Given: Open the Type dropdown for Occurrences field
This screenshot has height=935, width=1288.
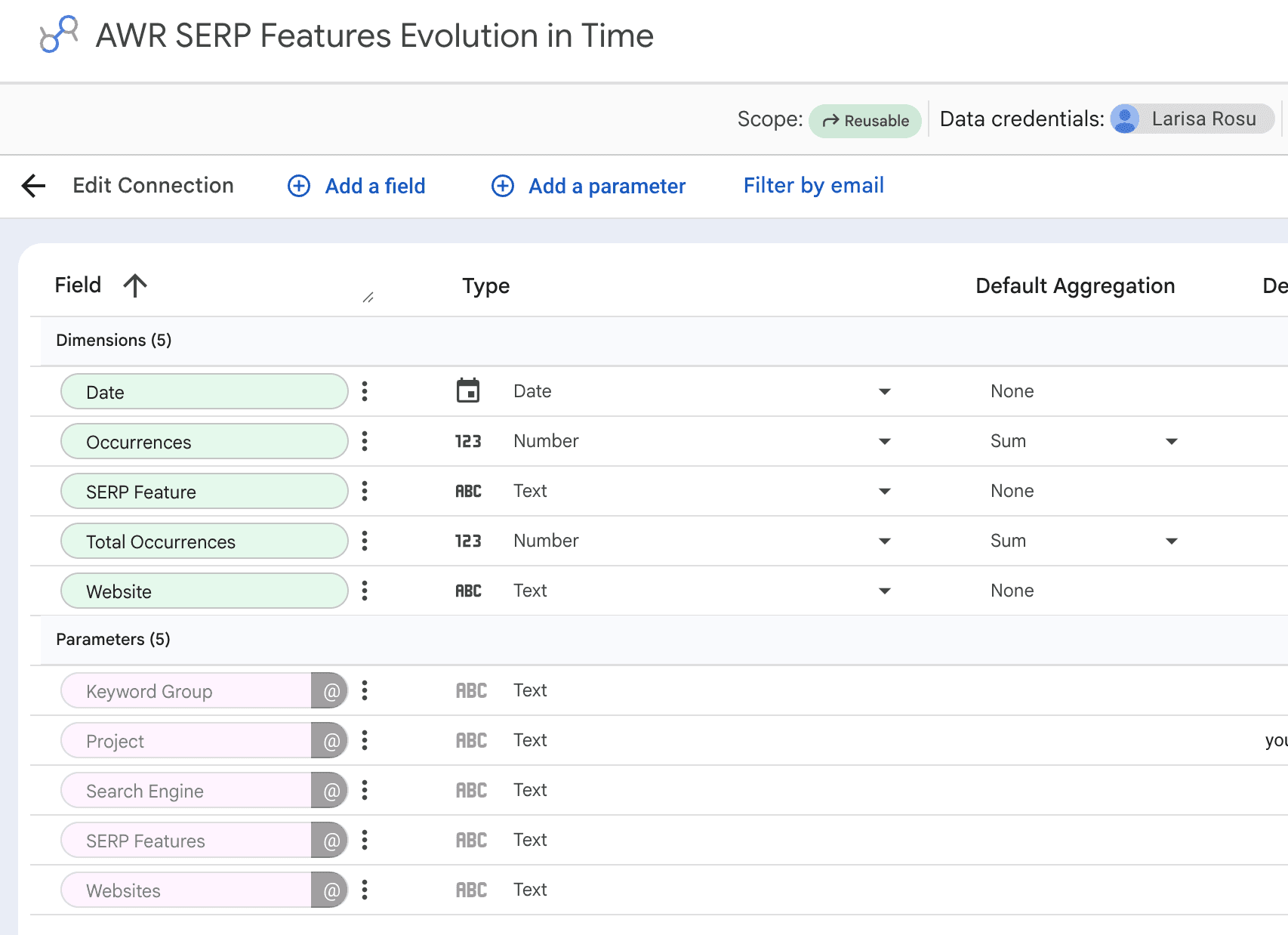Looking at the screenshot, I should tap(885, 441).
